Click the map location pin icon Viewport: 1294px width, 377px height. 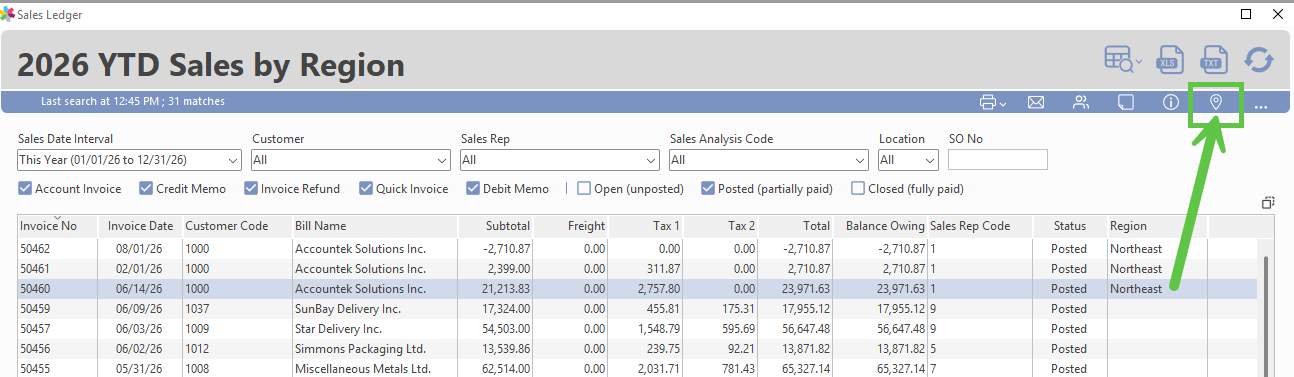point(1216,102)
